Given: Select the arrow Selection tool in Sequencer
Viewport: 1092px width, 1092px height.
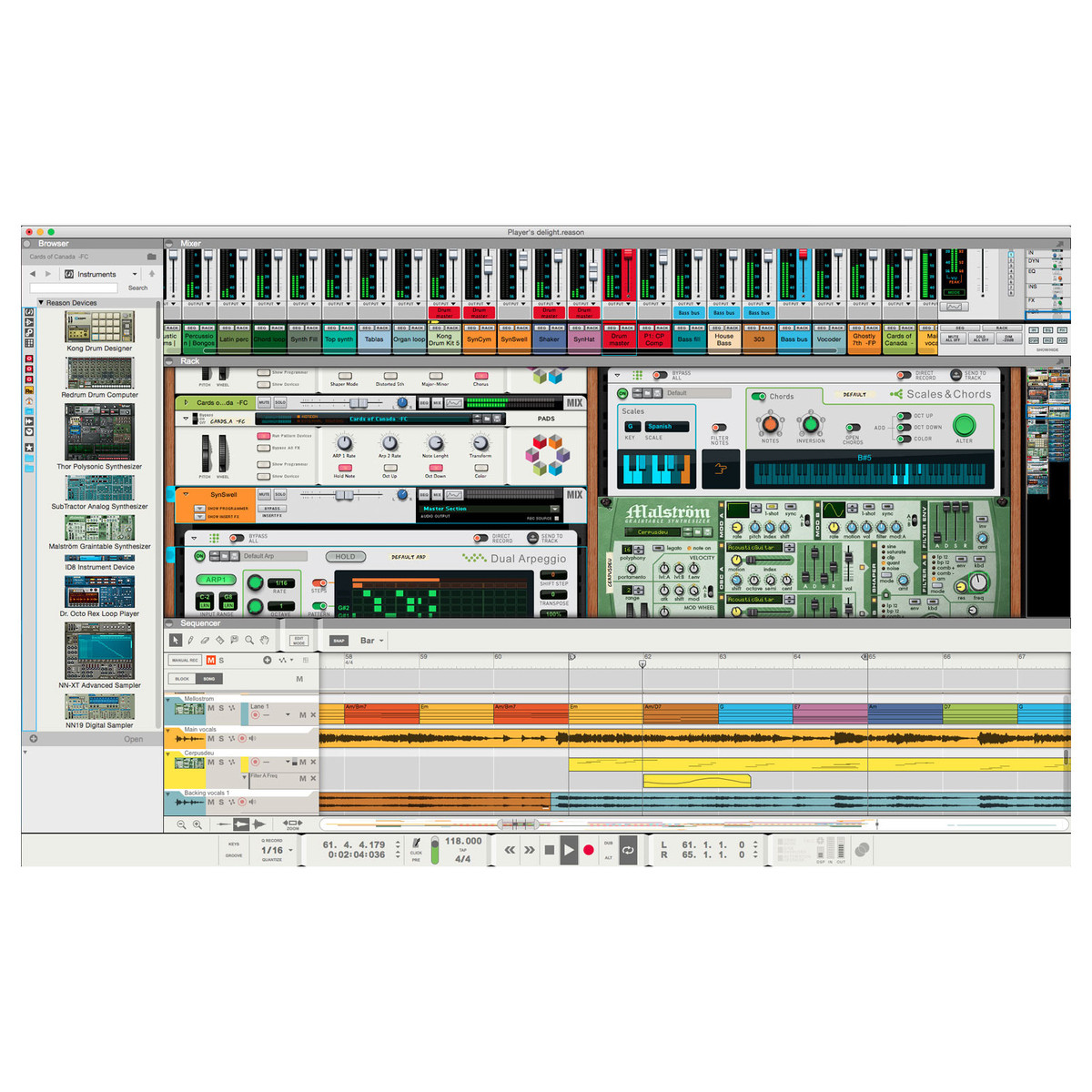Looking at the screenshot, I should coord(176,641).
